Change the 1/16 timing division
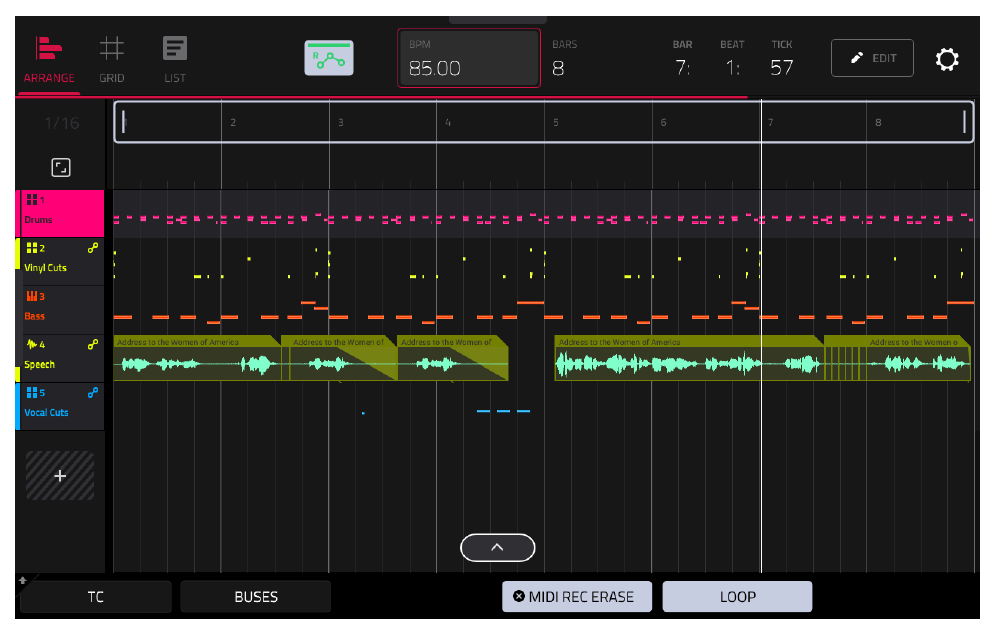Viewport: 996px width, 636px height. click(62, 123)
